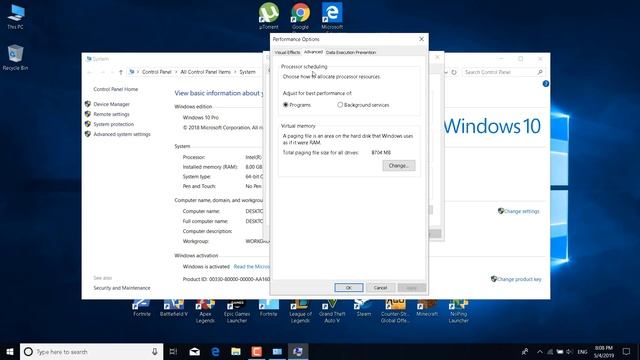This screenshot has width=640, height=360.
Task: Switch to Data Execution Prevention tab
Action: [x=351, y=52]
